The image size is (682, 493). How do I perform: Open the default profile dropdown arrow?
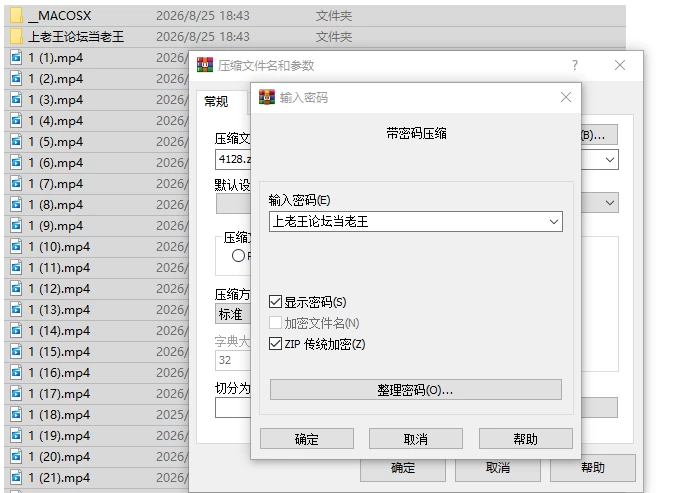(610, 203)
